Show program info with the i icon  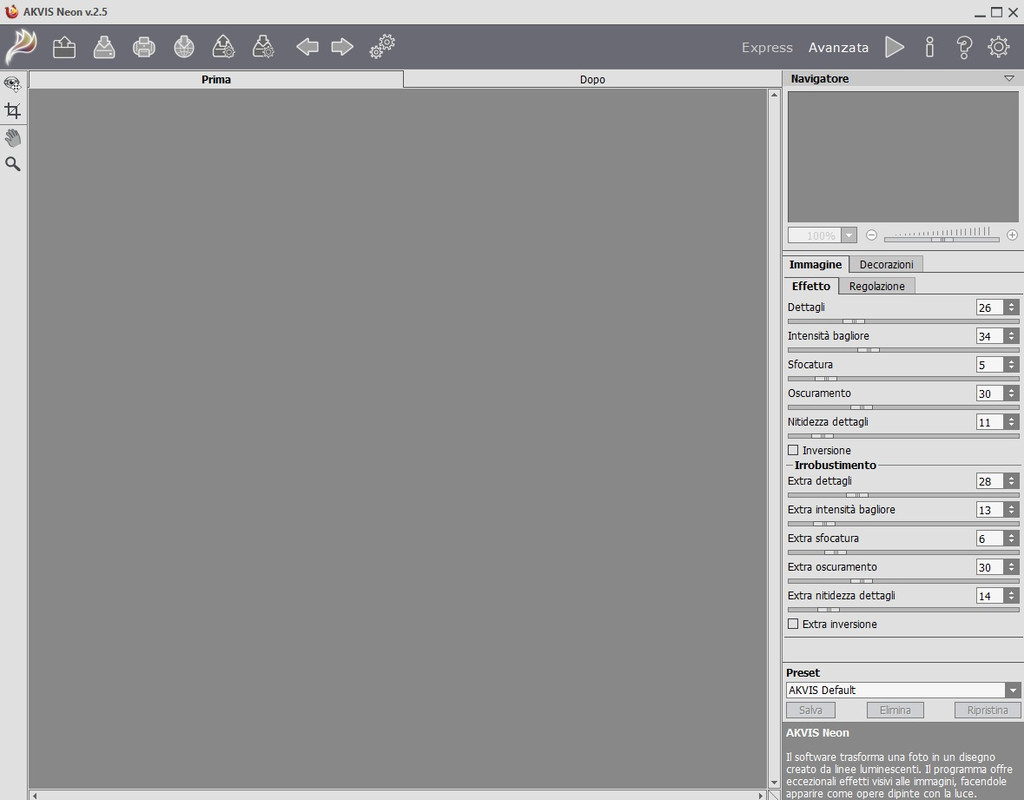[x=929, y=47]
